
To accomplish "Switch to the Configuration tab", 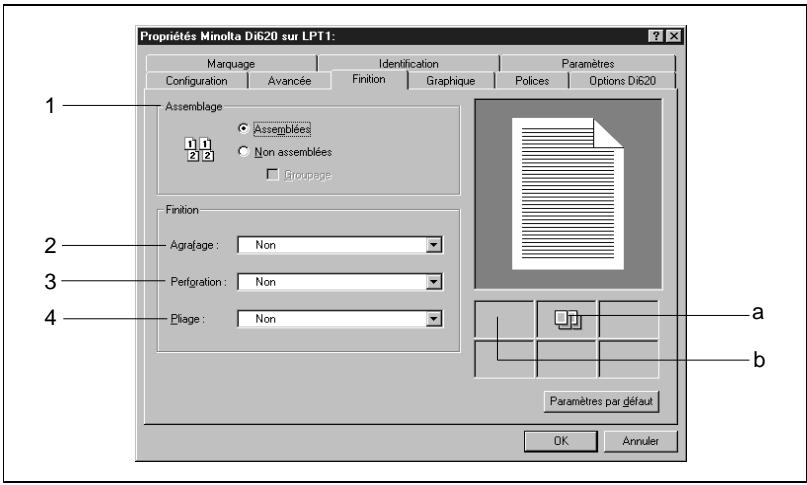I will [196, 81].
